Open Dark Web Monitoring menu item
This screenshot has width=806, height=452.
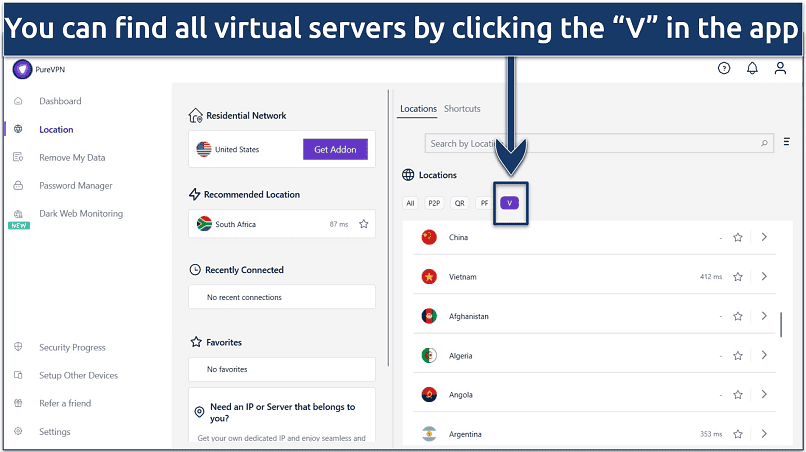tap(81, 213)
